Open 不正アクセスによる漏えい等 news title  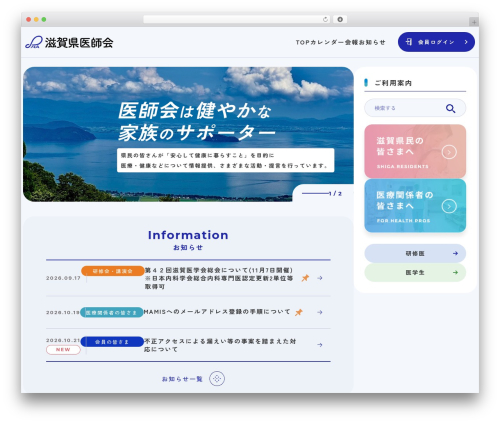click(x=220, y=345)
